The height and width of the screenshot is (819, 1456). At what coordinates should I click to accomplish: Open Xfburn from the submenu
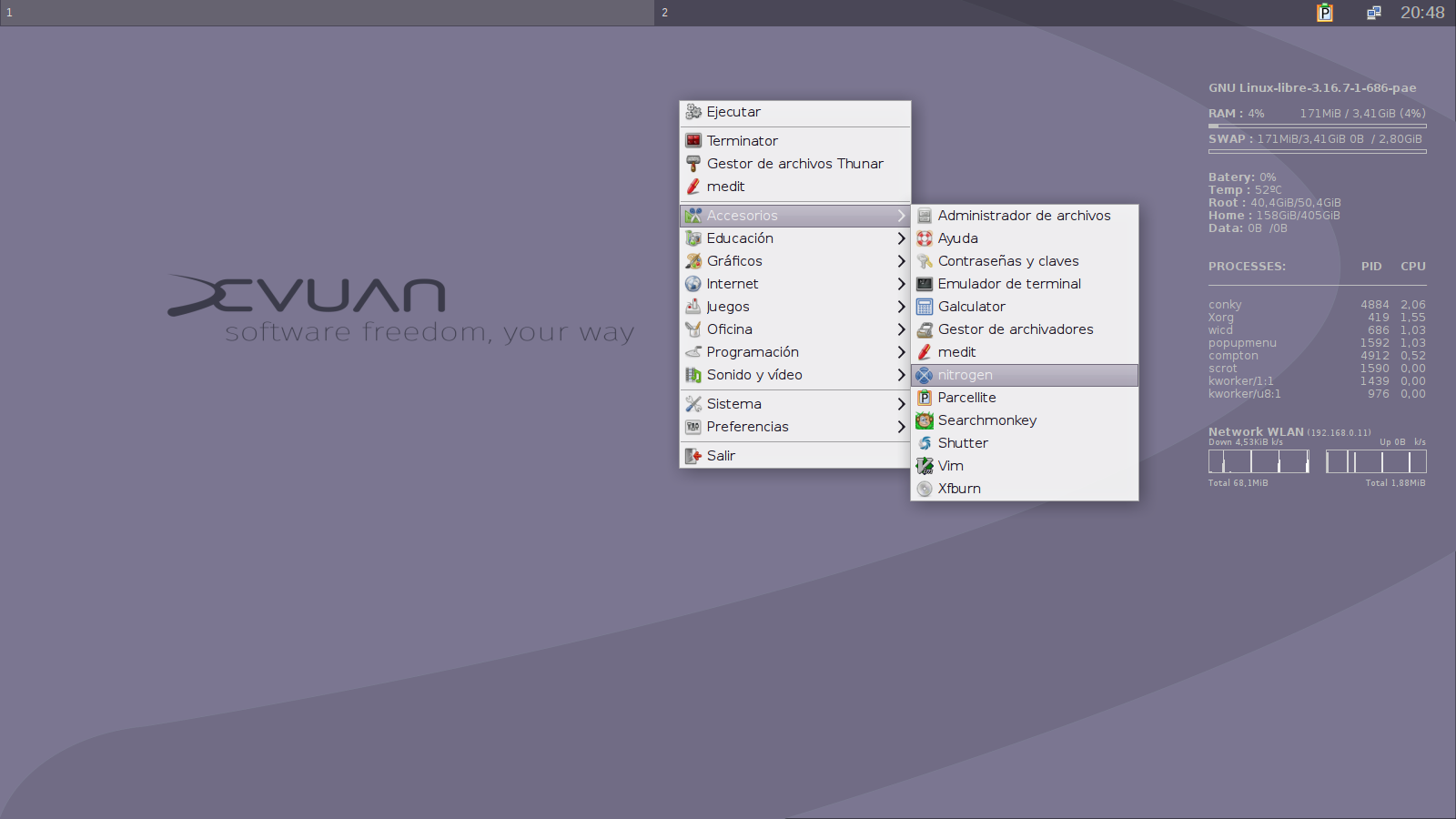tap(1025, 489)
